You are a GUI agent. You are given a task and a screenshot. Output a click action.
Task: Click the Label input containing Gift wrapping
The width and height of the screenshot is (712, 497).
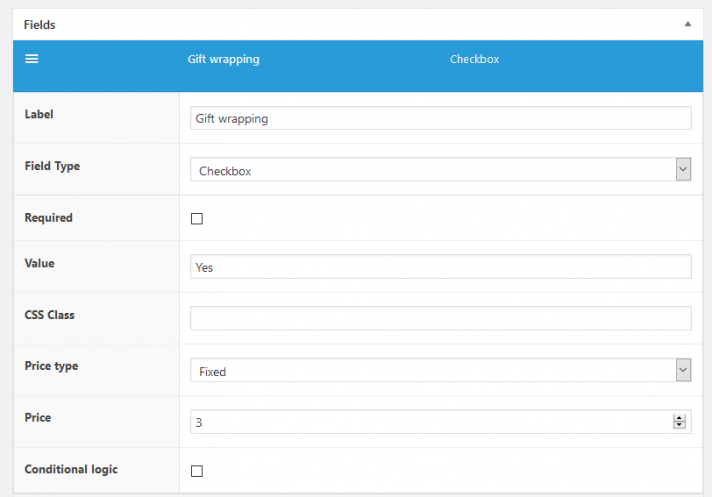click(x=440, y=118)
